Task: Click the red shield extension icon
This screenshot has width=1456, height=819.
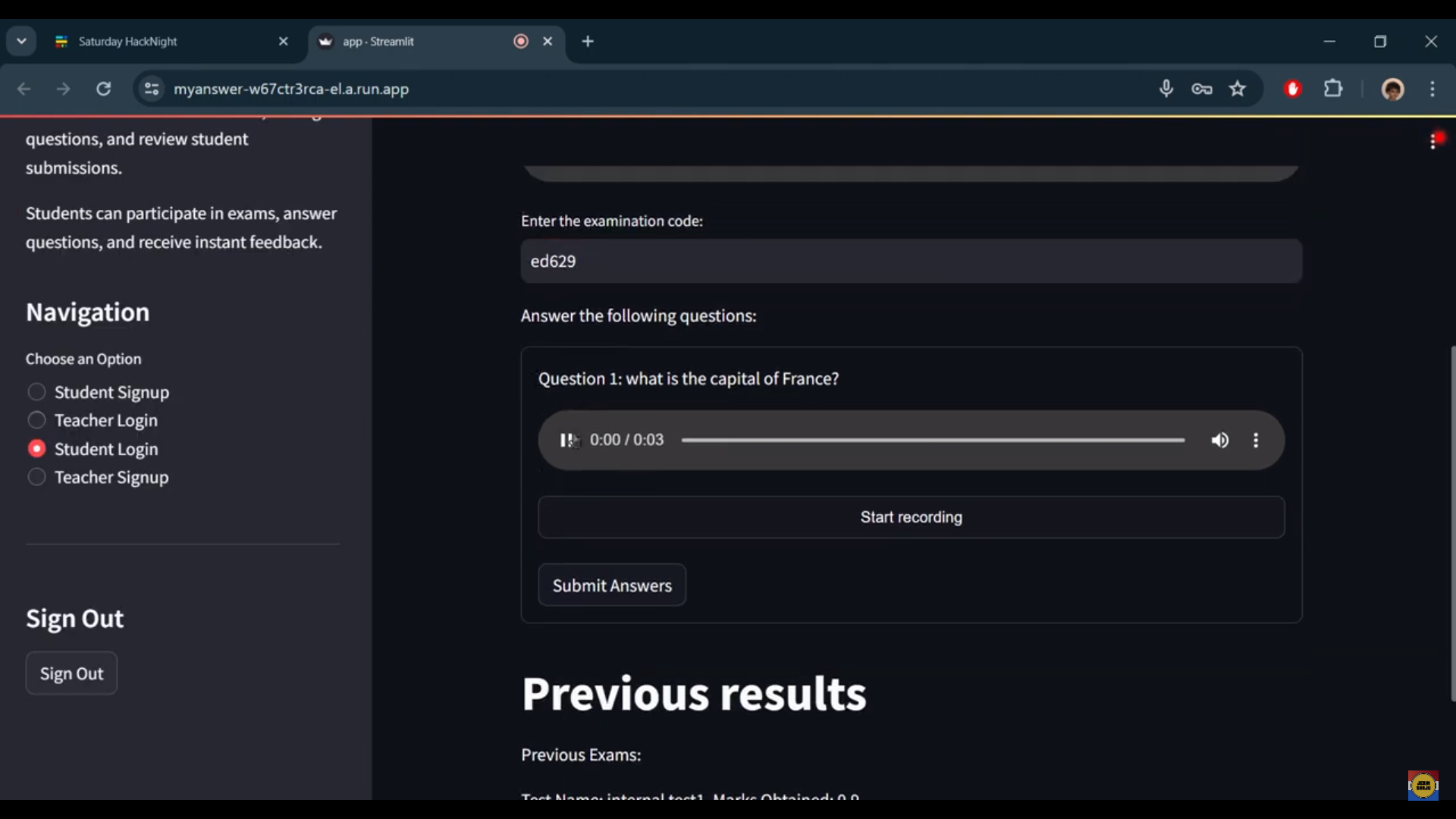Action: pos(1293,89)
